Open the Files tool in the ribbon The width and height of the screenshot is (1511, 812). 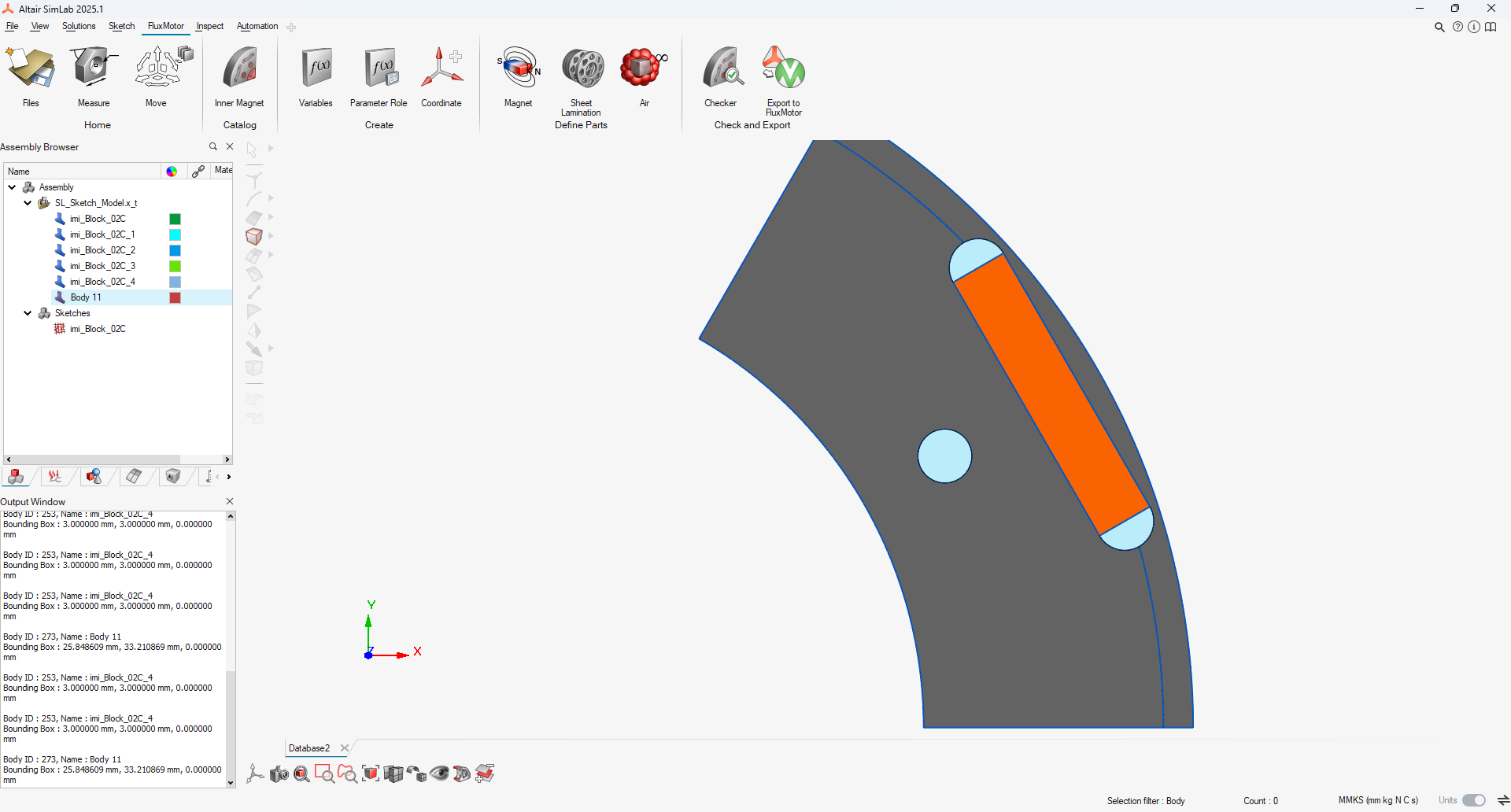(x=31, y=76)
